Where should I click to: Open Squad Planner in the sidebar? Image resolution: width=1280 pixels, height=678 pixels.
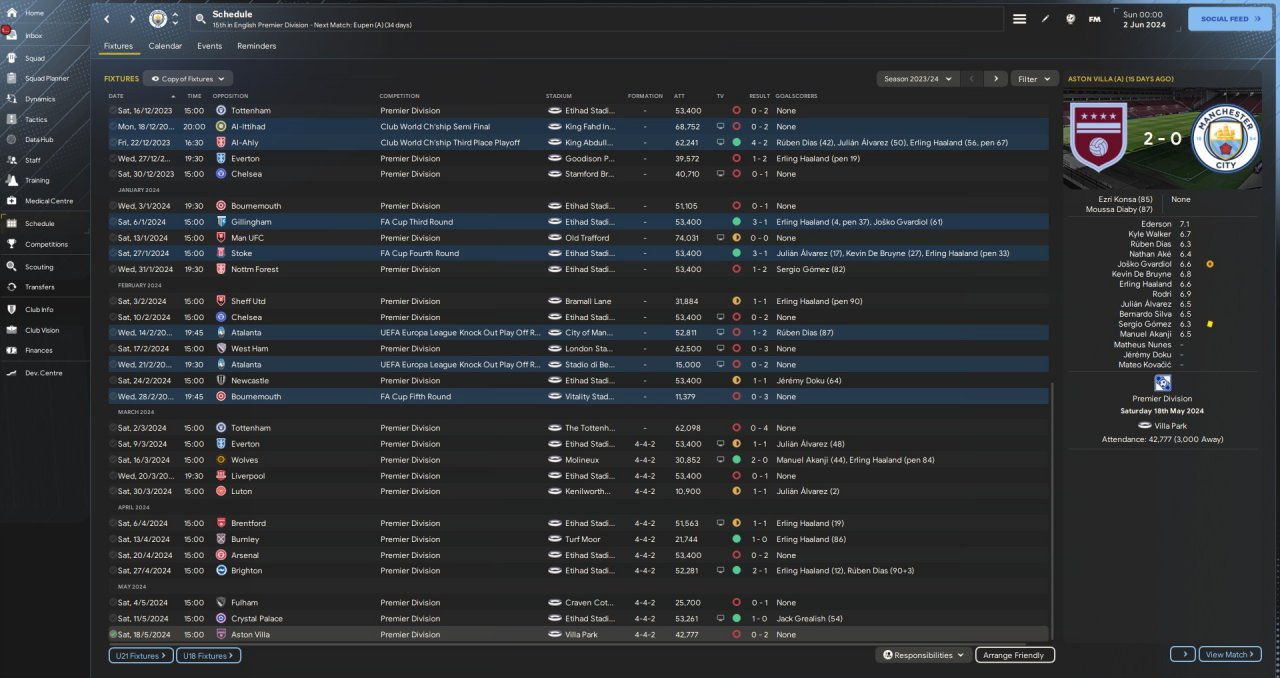46,78
